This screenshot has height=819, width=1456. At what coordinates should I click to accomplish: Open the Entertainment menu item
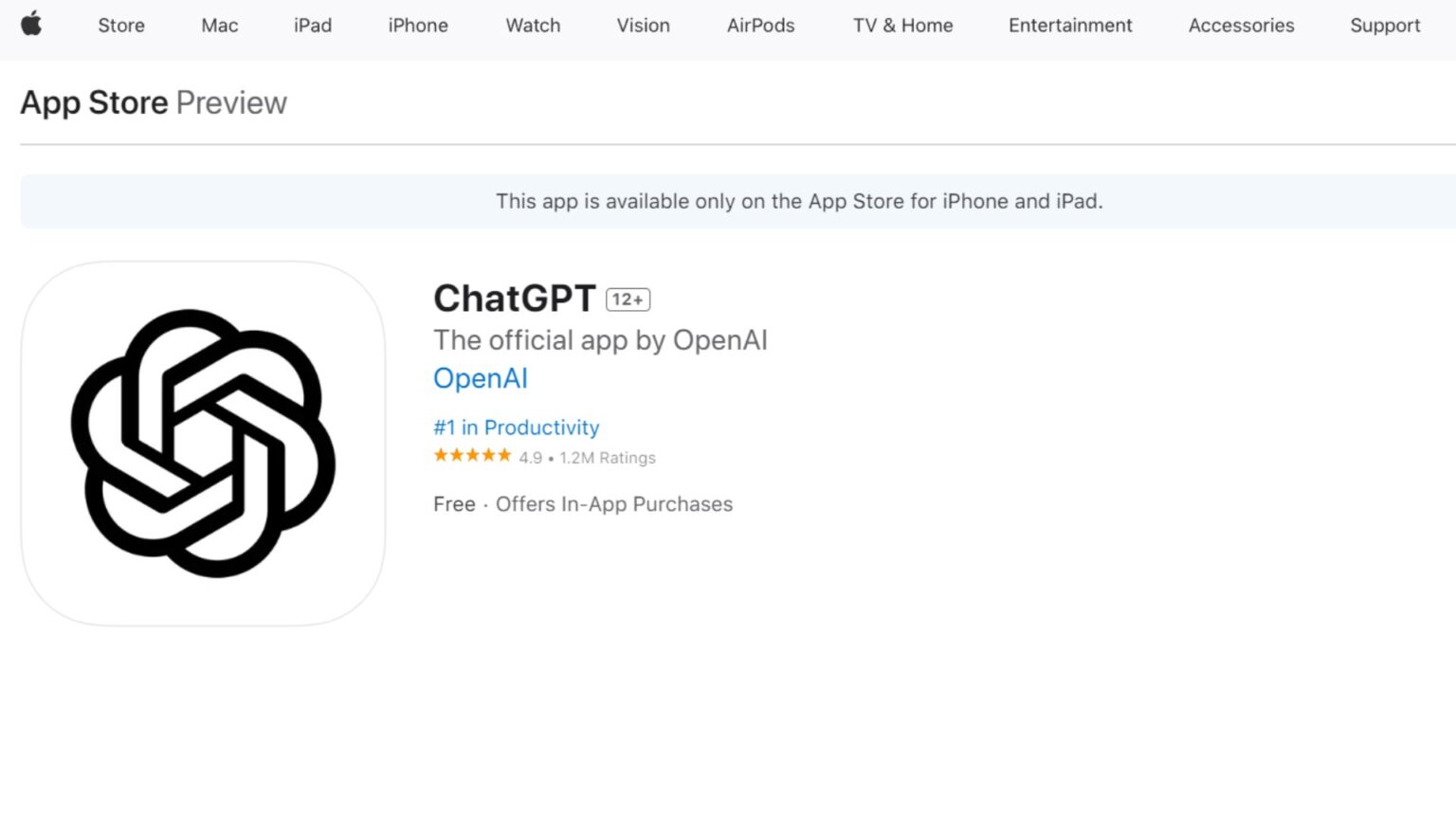pos(1070,26)
